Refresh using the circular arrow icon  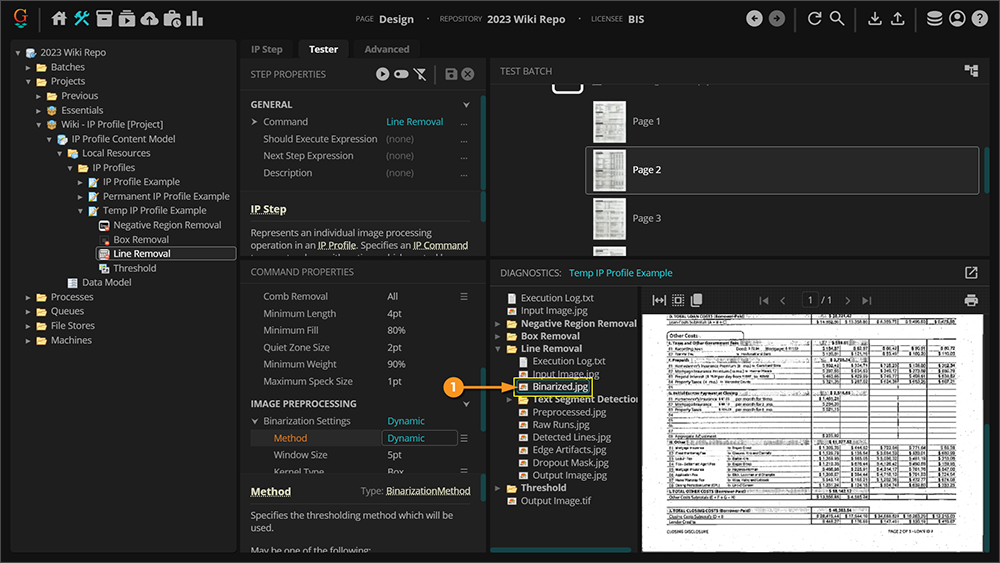(814, 18)
